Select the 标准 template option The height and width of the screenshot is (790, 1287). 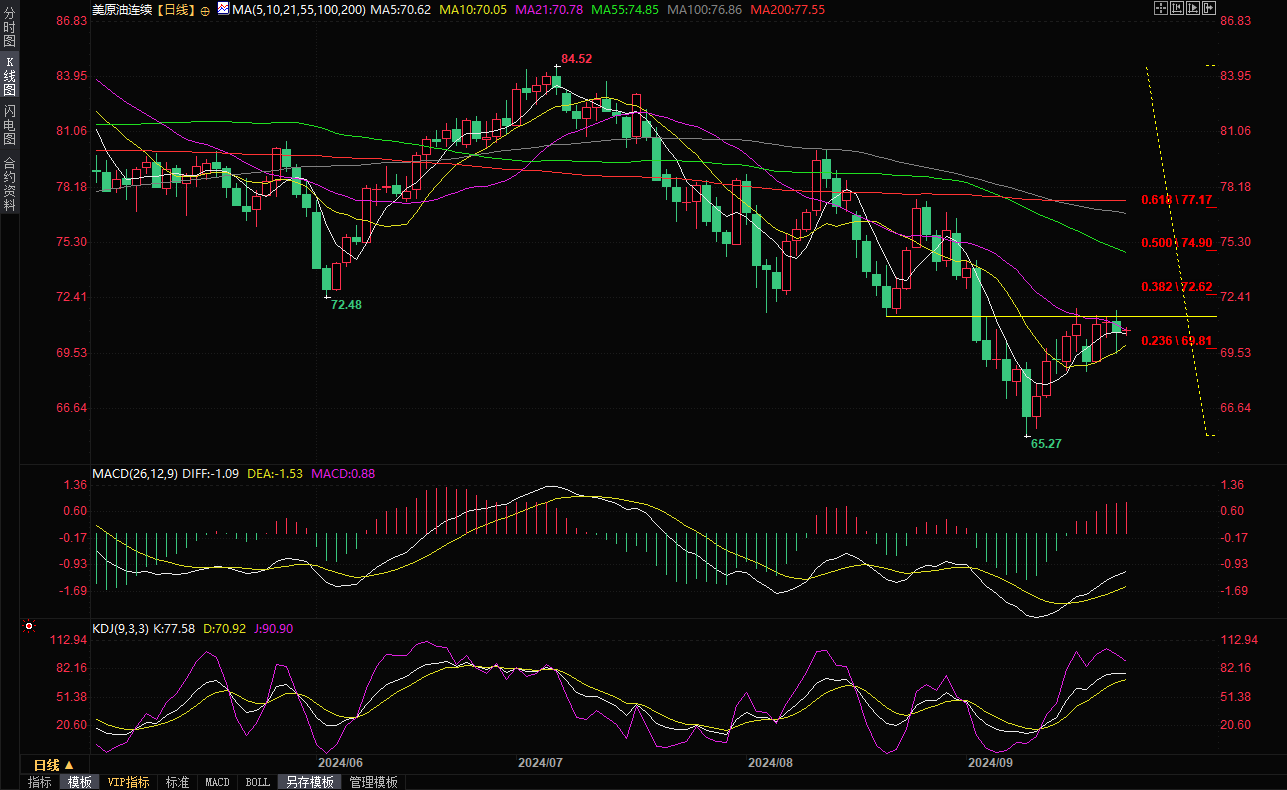[x=177, y=782]
